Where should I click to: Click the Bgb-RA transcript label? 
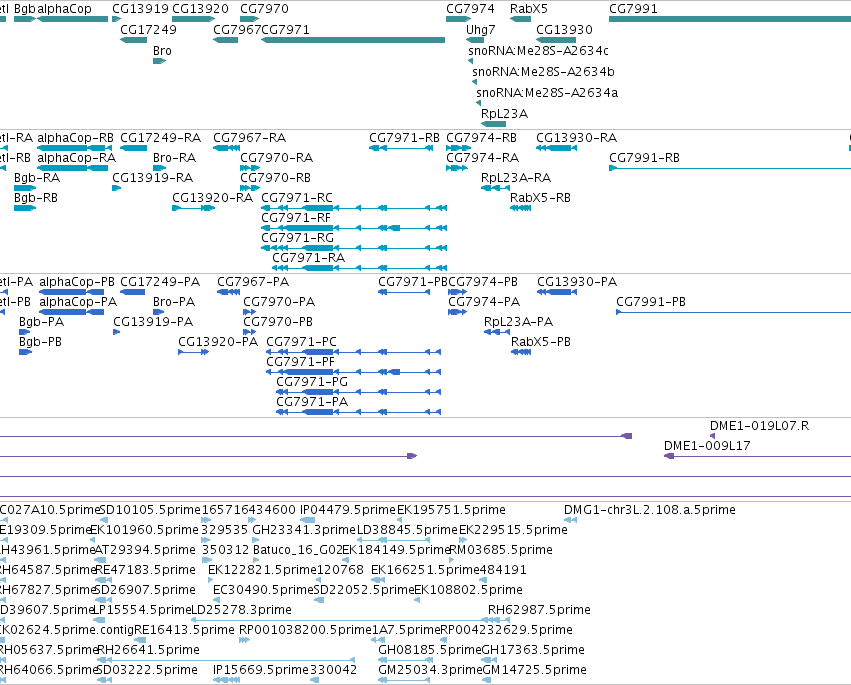(x=37, y=178)
